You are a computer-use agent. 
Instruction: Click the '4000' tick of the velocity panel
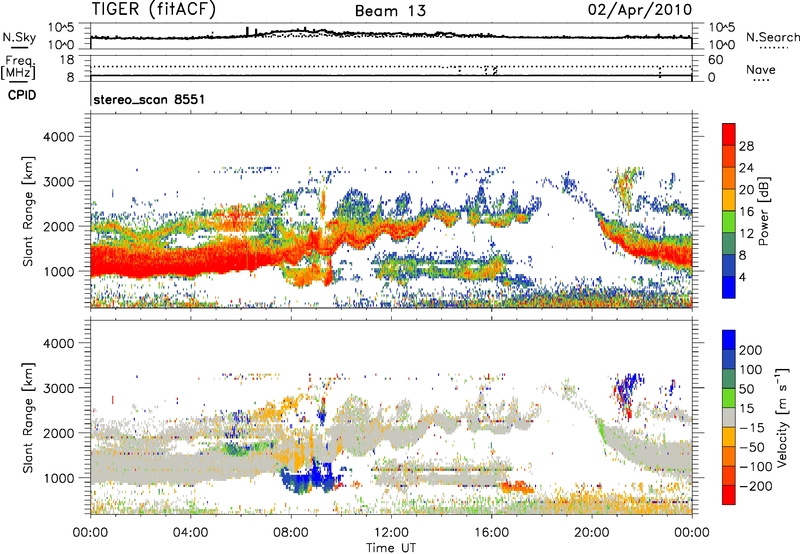[x=58, y=343]
